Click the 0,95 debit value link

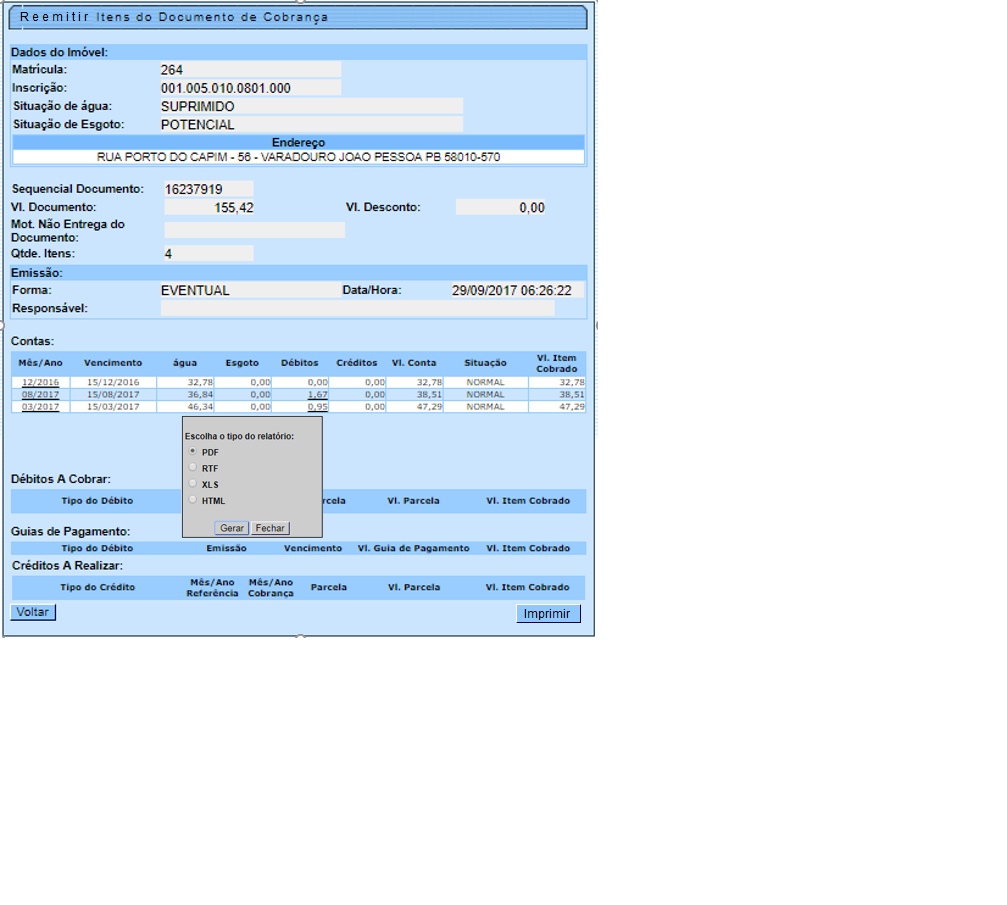(318, 407)
